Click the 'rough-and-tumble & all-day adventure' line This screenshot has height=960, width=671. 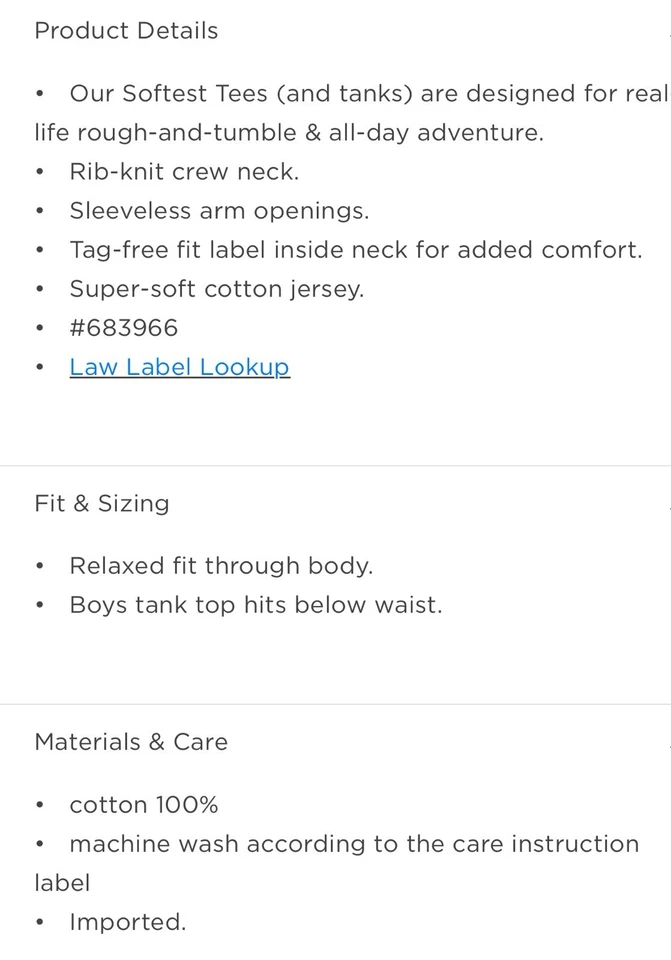click(x=289, y=133)
